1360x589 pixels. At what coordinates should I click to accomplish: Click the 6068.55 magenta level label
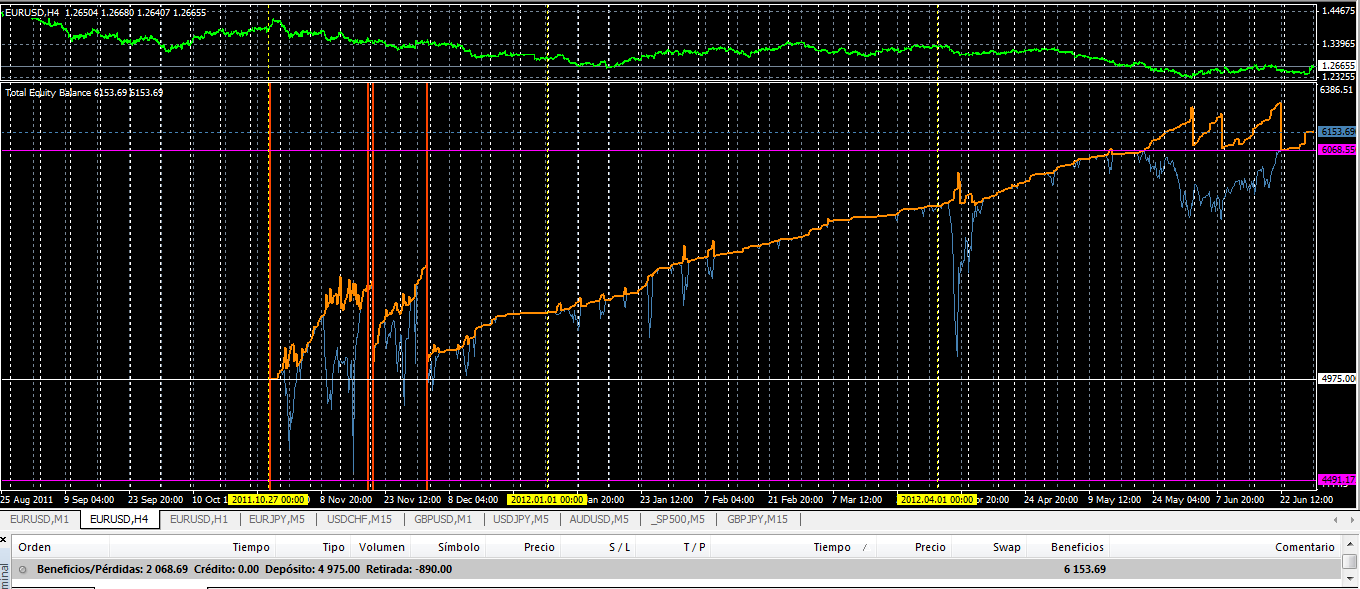1338,150
